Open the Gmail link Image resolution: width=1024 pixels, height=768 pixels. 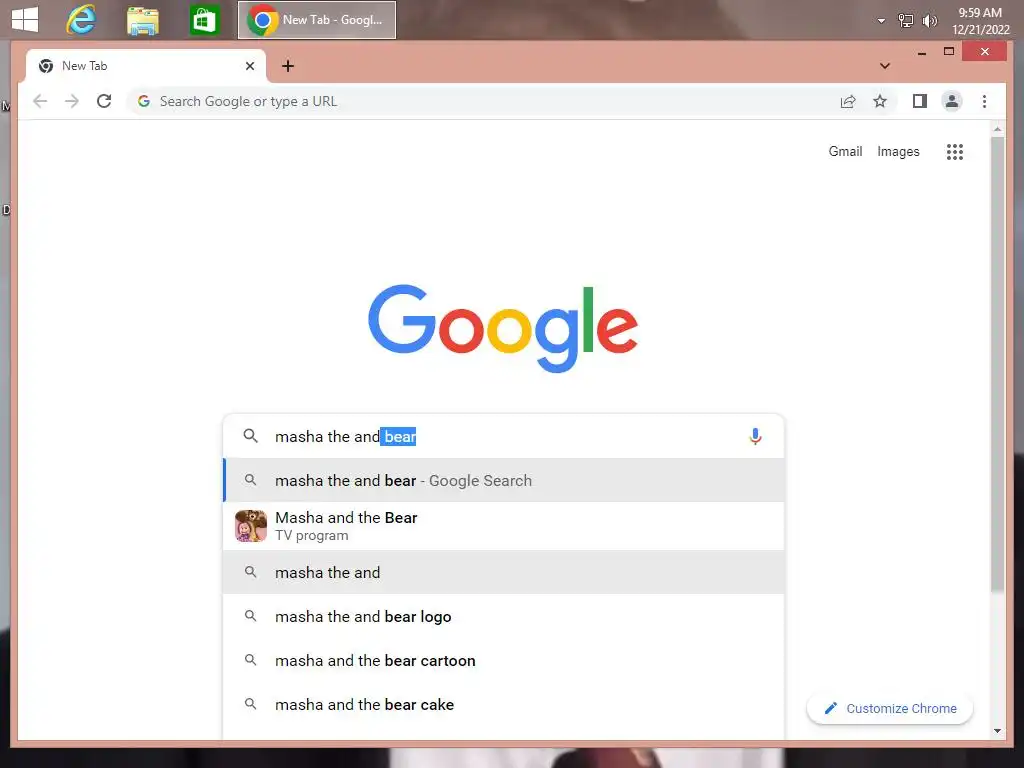(845, 152)
